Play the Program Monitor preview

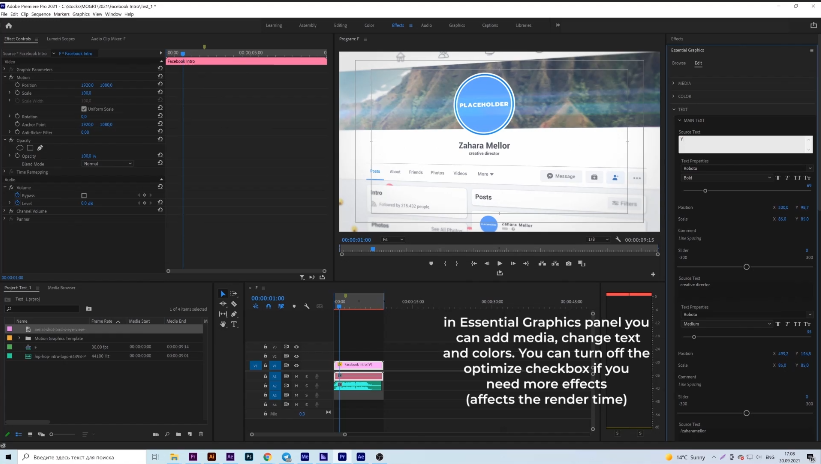(x=500, y=263)
